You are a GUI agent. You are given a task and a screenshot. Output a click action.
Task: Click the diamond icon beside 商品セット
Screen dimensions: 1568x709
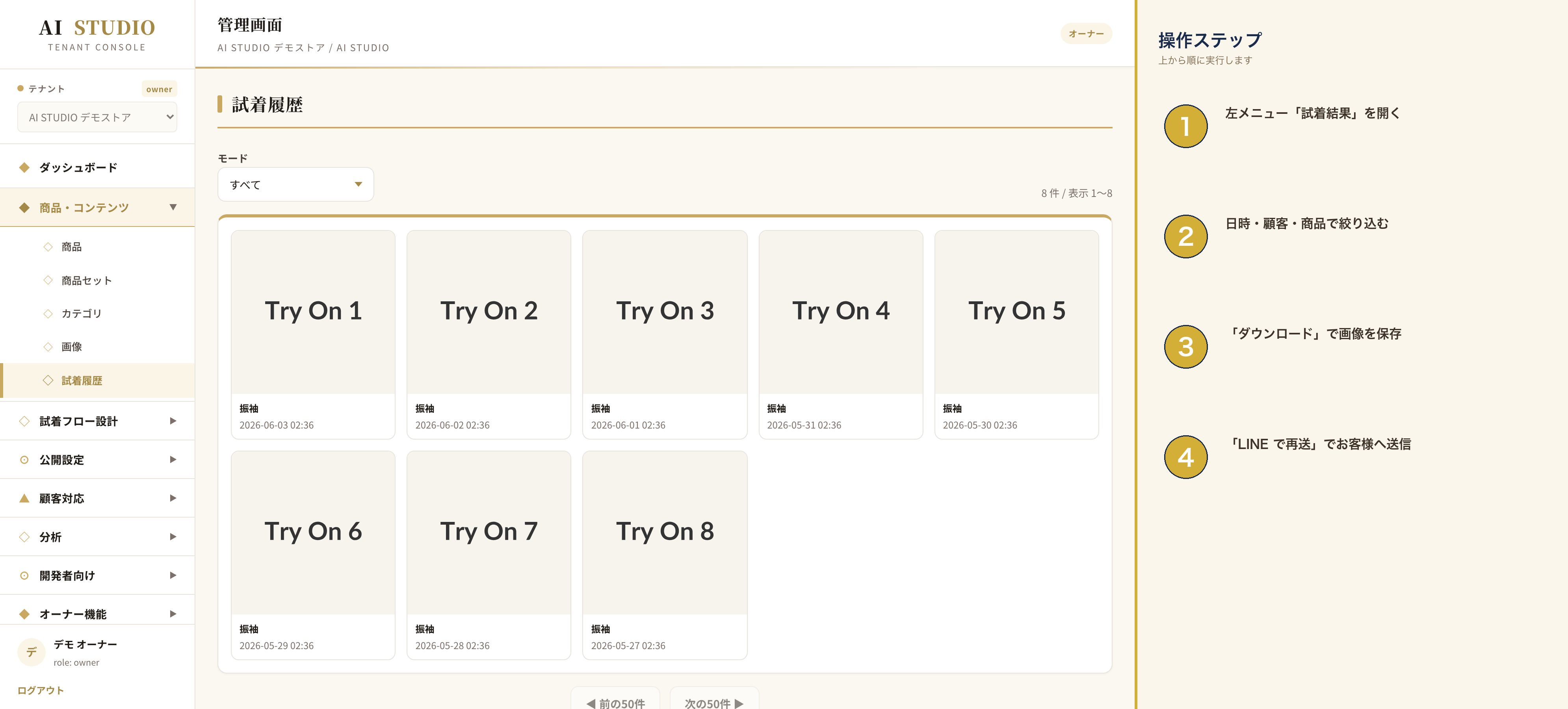48,280
